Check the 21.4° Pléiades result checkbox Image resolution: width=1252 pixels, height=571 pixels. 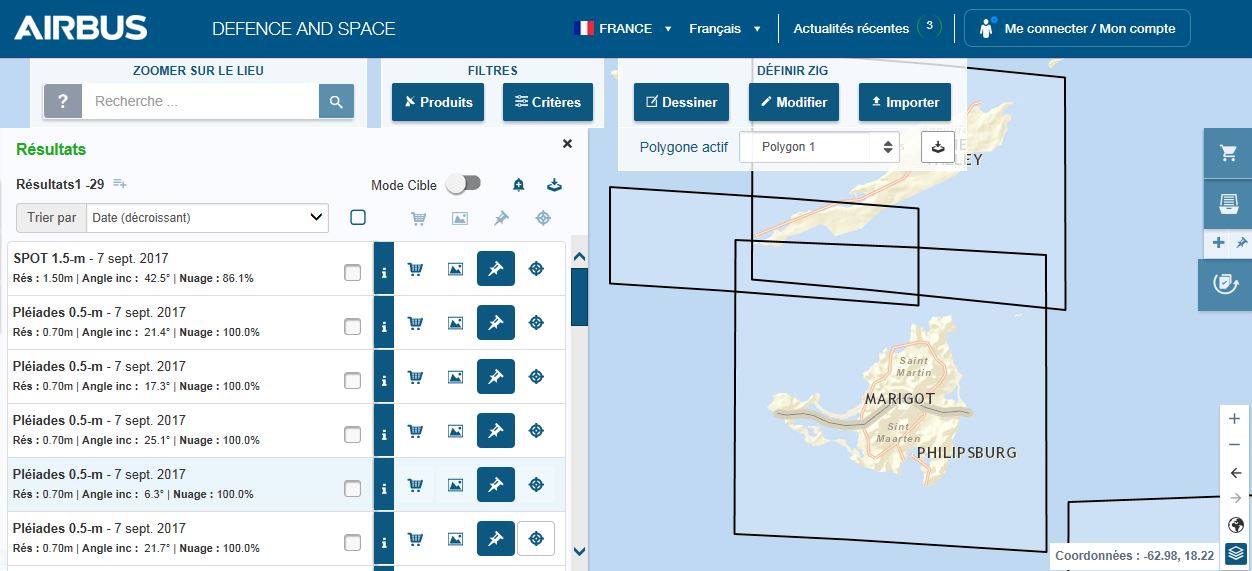[x=353, y=327]
